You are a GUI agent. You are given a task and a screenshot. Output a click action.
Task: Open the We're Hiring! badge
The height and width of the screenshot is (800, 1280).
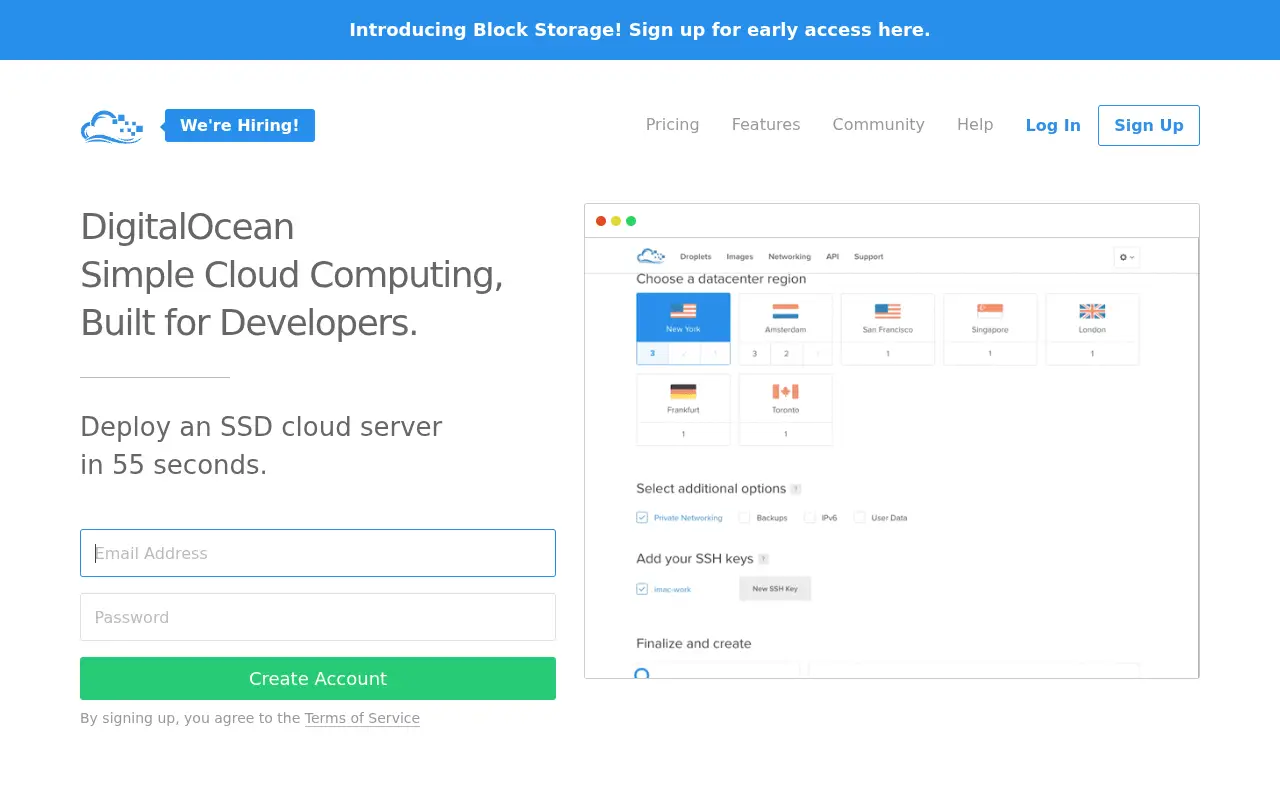coord(240,125)
